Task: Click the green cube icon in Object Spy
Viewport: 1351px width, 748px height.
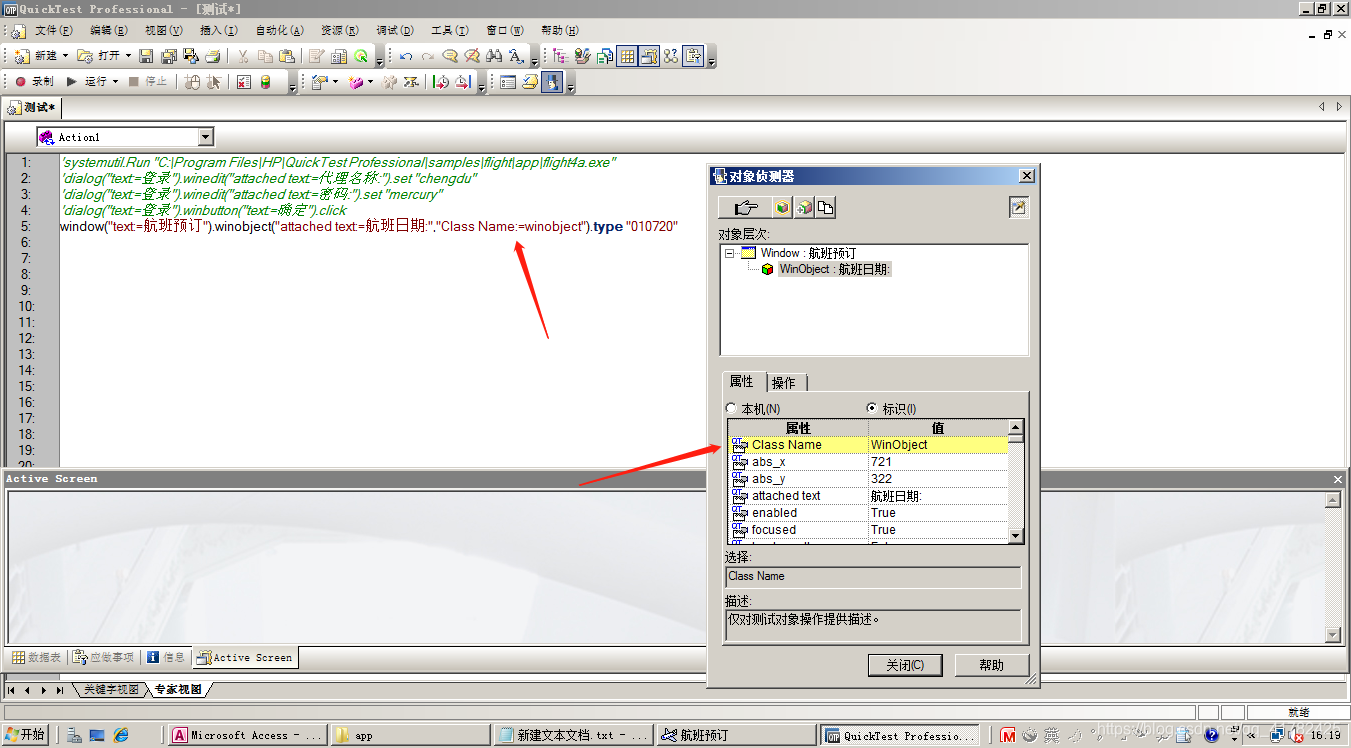Action: click(x=782, y=208)
